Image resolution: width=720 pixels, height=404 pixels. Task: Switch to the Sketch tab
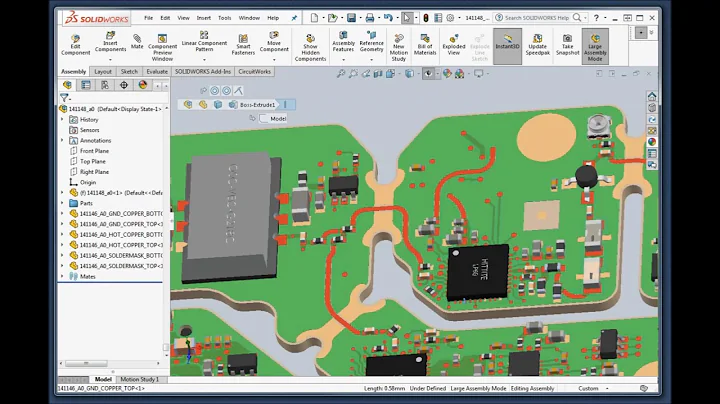pos(129,72)
